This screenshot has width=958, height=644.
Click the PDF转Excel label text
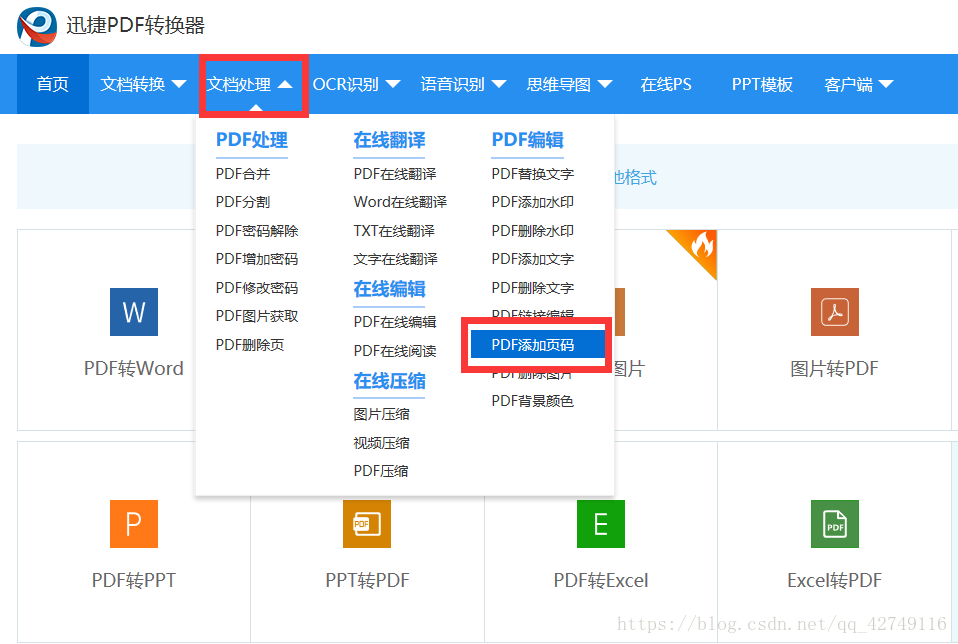[x=601, y=580]
